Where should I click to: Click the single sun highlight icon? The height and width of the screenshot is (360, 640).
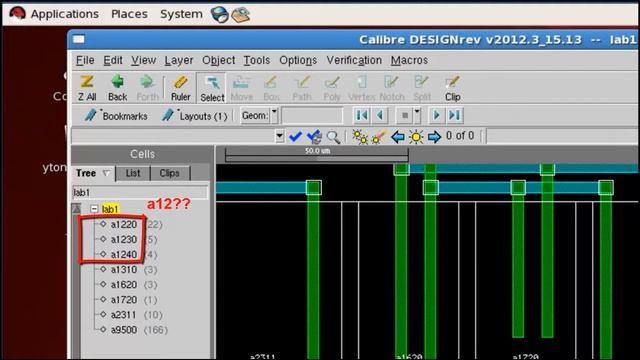click(416, 137)
